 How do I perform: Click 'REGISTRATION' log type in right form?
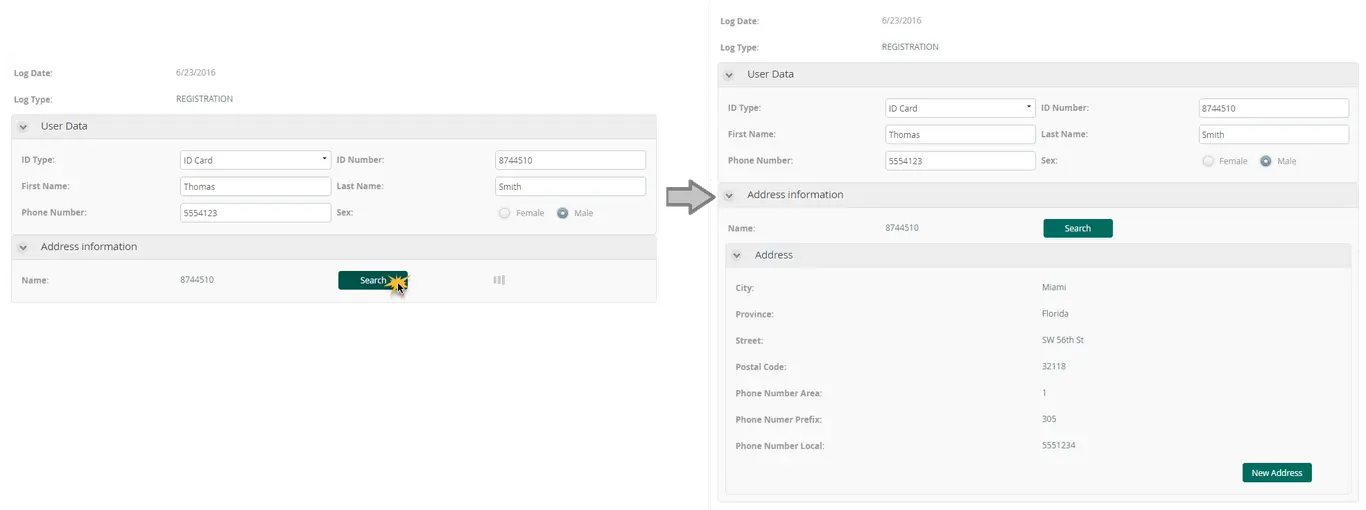(x=910, y=47)
